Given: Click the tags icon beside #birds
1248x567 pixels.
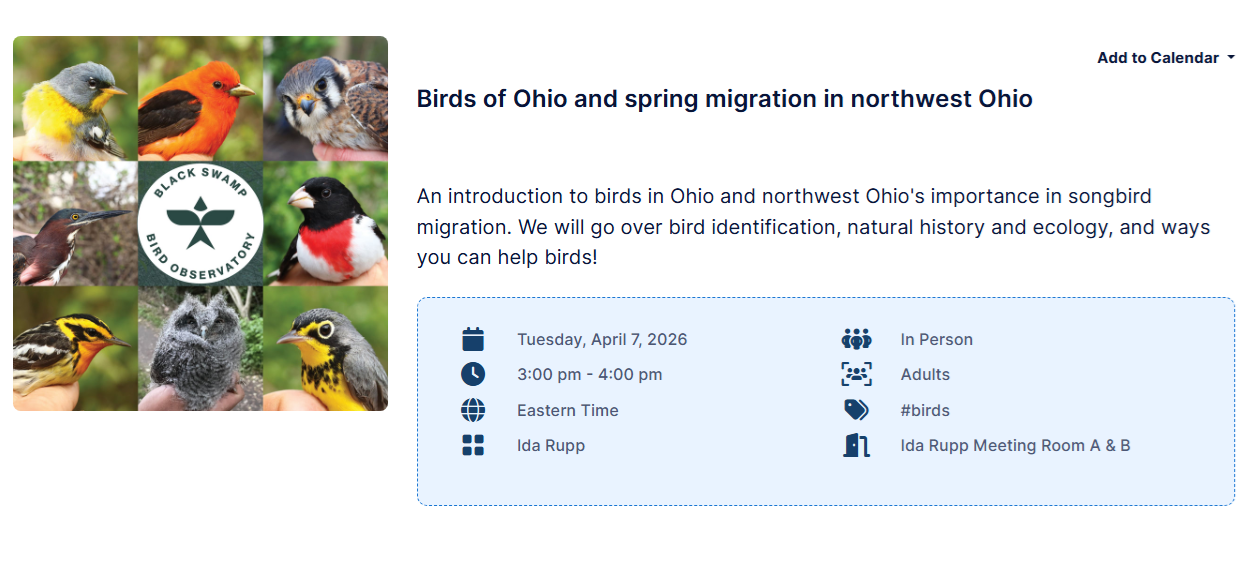Looking at the screenshot, I should 856,410.
